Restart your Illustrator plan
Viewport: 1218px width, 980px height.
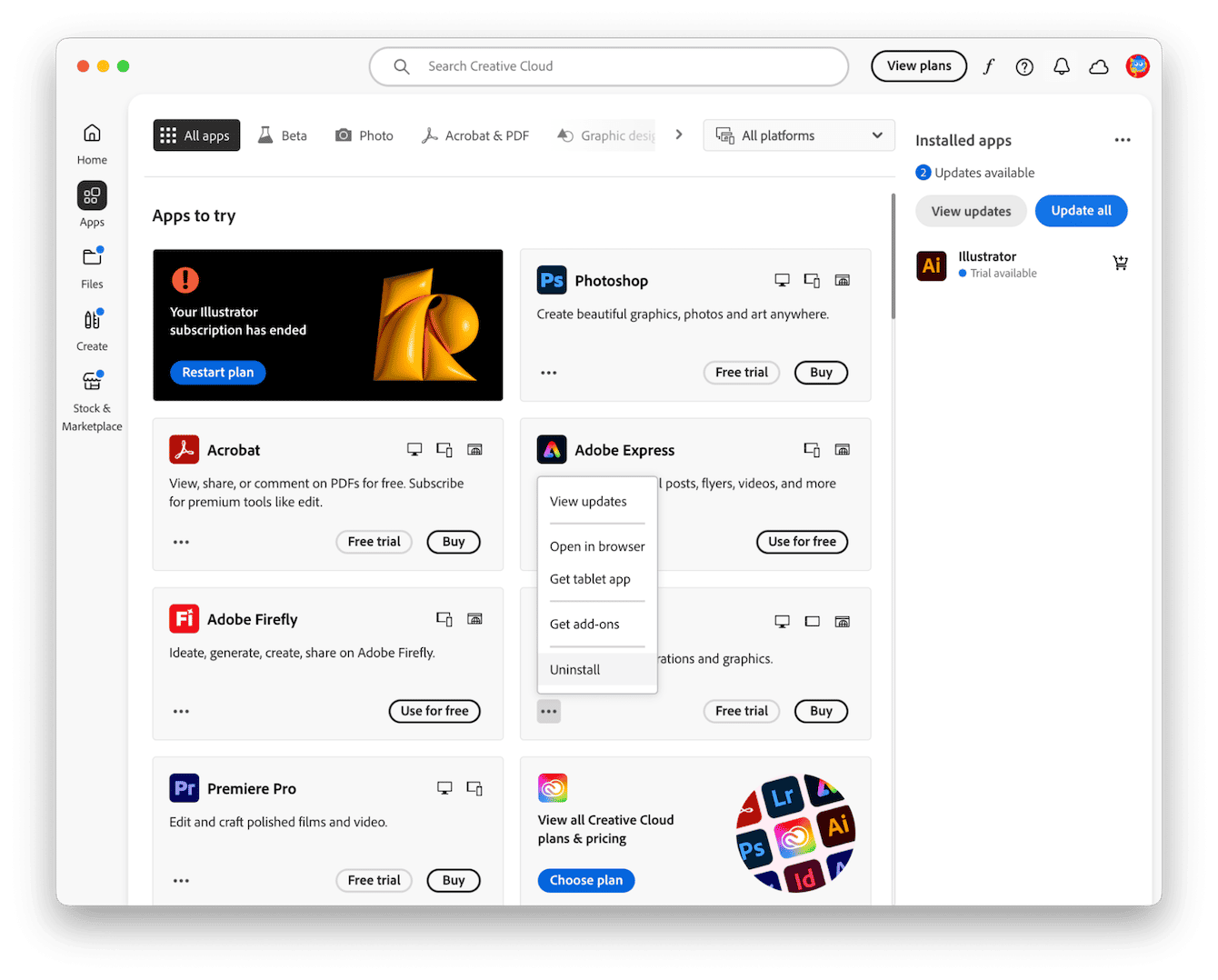[217, 372]
